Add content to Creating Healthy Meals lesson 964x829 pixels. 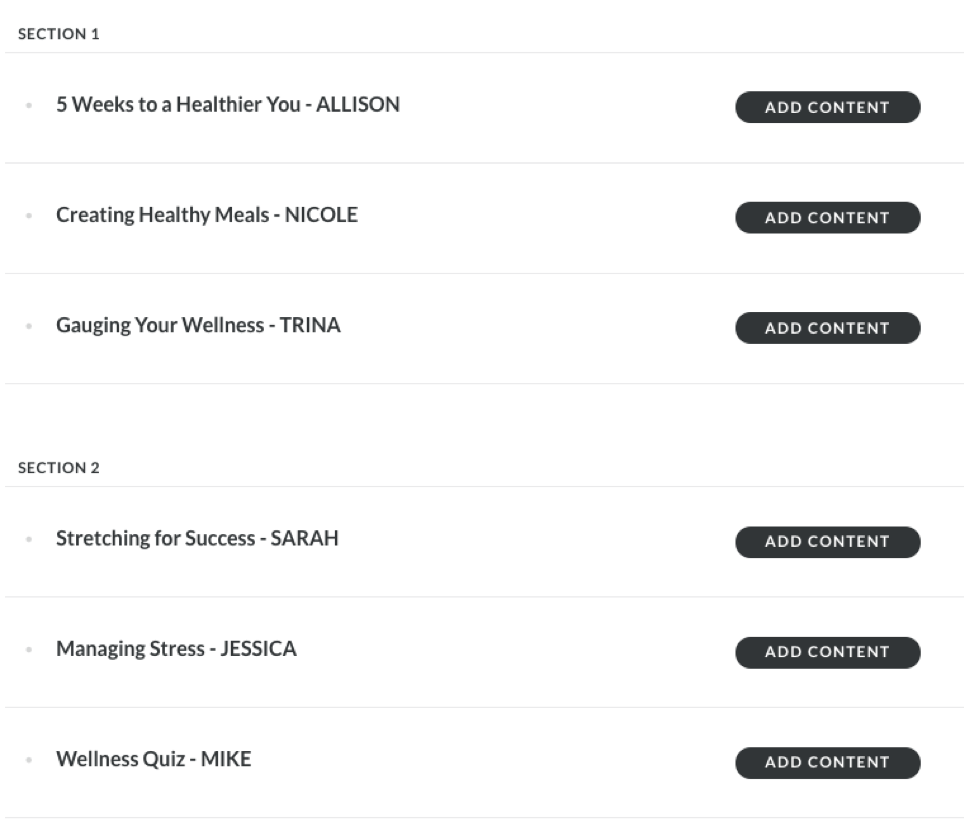click(827, 217)
